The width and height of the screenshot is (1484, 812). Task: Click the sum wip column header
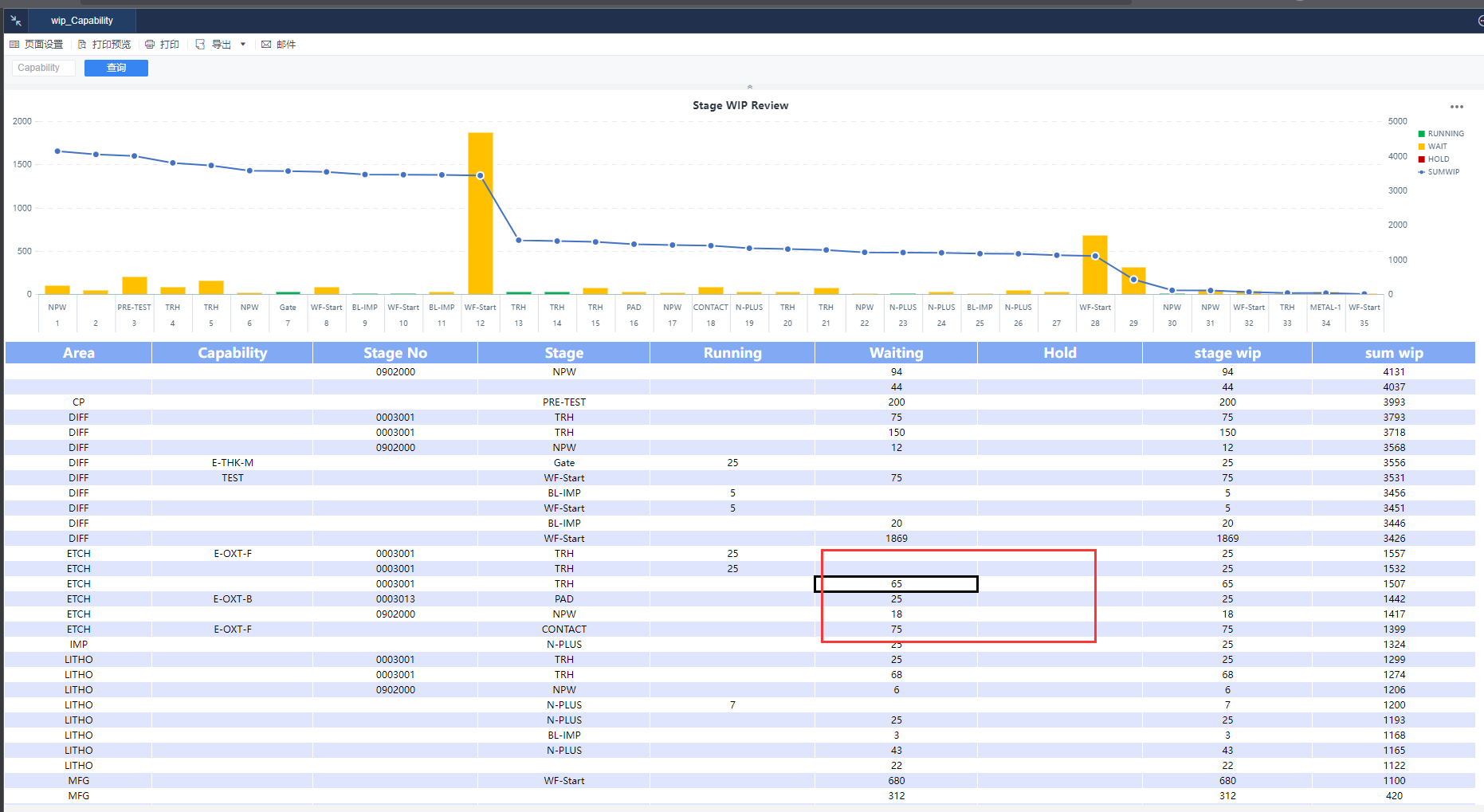pyautogui.click(x=1394, y=353)
